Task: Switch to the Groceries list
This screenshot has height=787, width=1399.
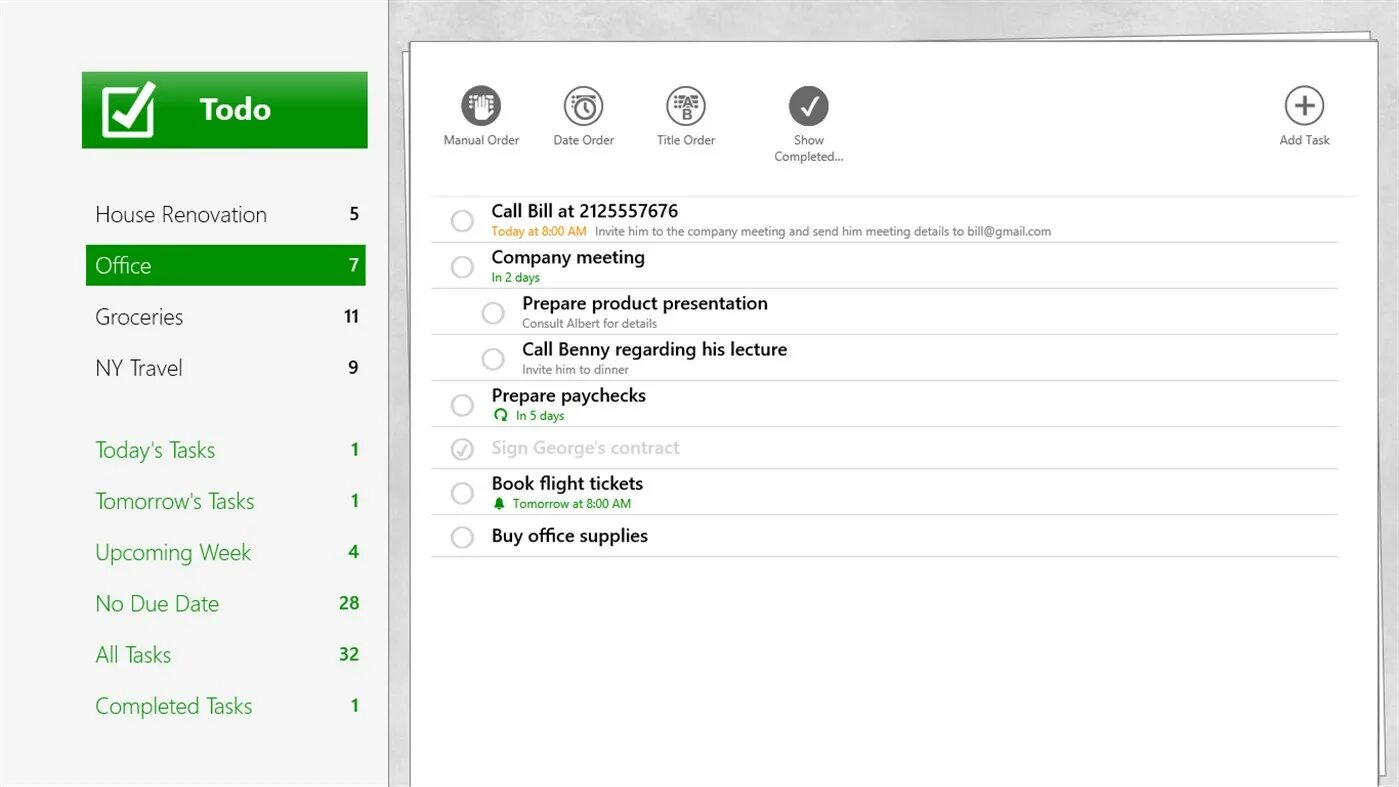Action: click(139, 317)
